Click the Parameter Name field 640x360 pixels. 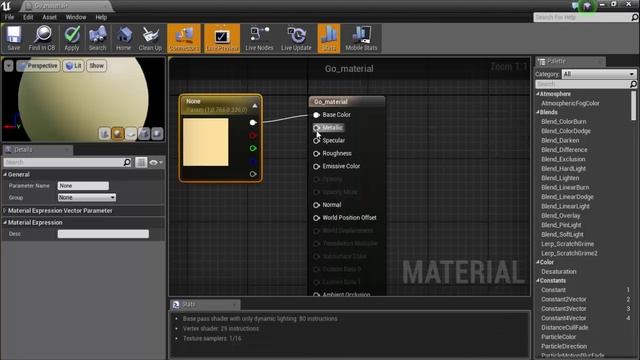tap(83, 186)
